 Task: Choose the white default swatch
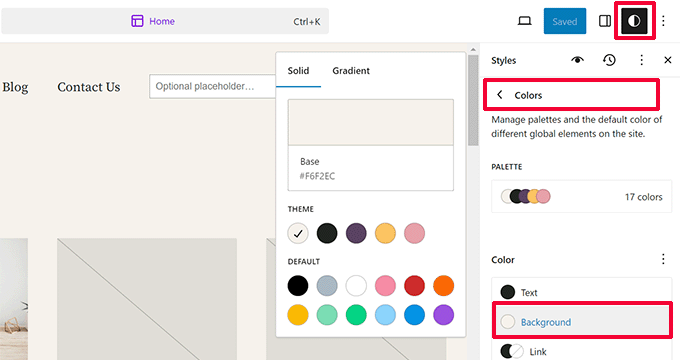(356, 286)
